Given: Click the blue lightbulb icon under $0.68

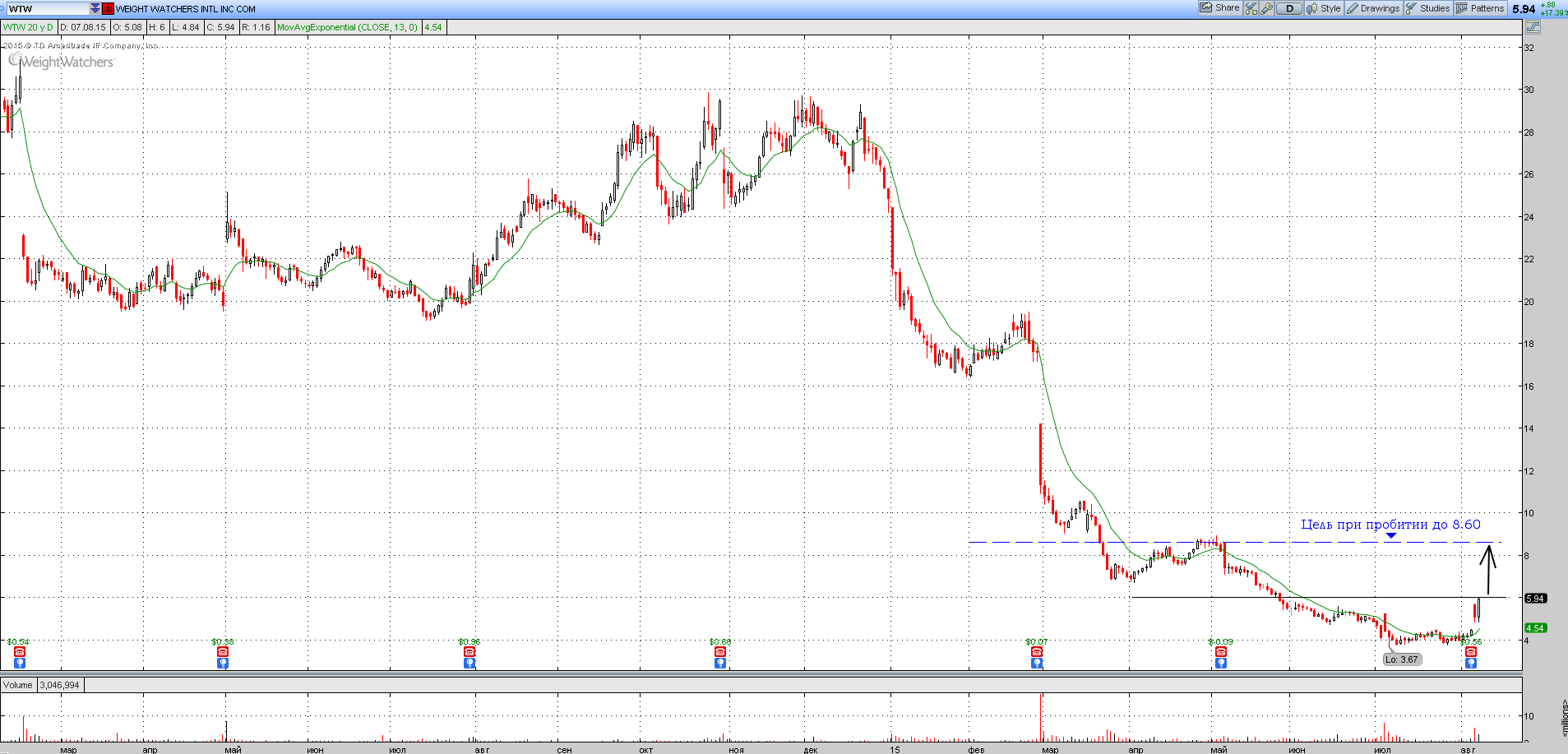Looking at the screenshot, I should pyautogui.click(x=720, y=663).
